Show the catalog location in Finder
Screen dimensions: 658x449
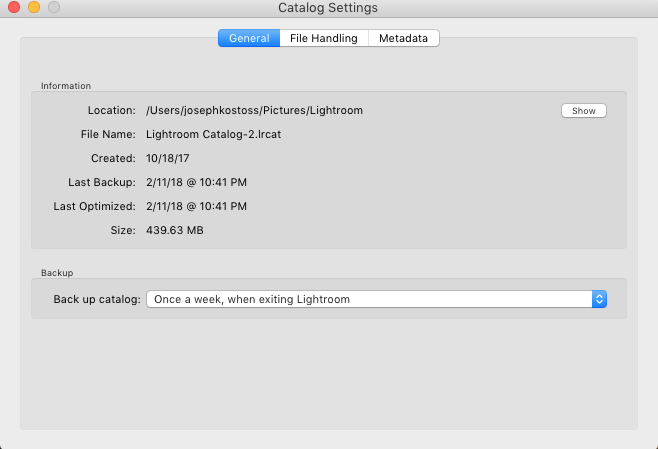tap(584, 111)
